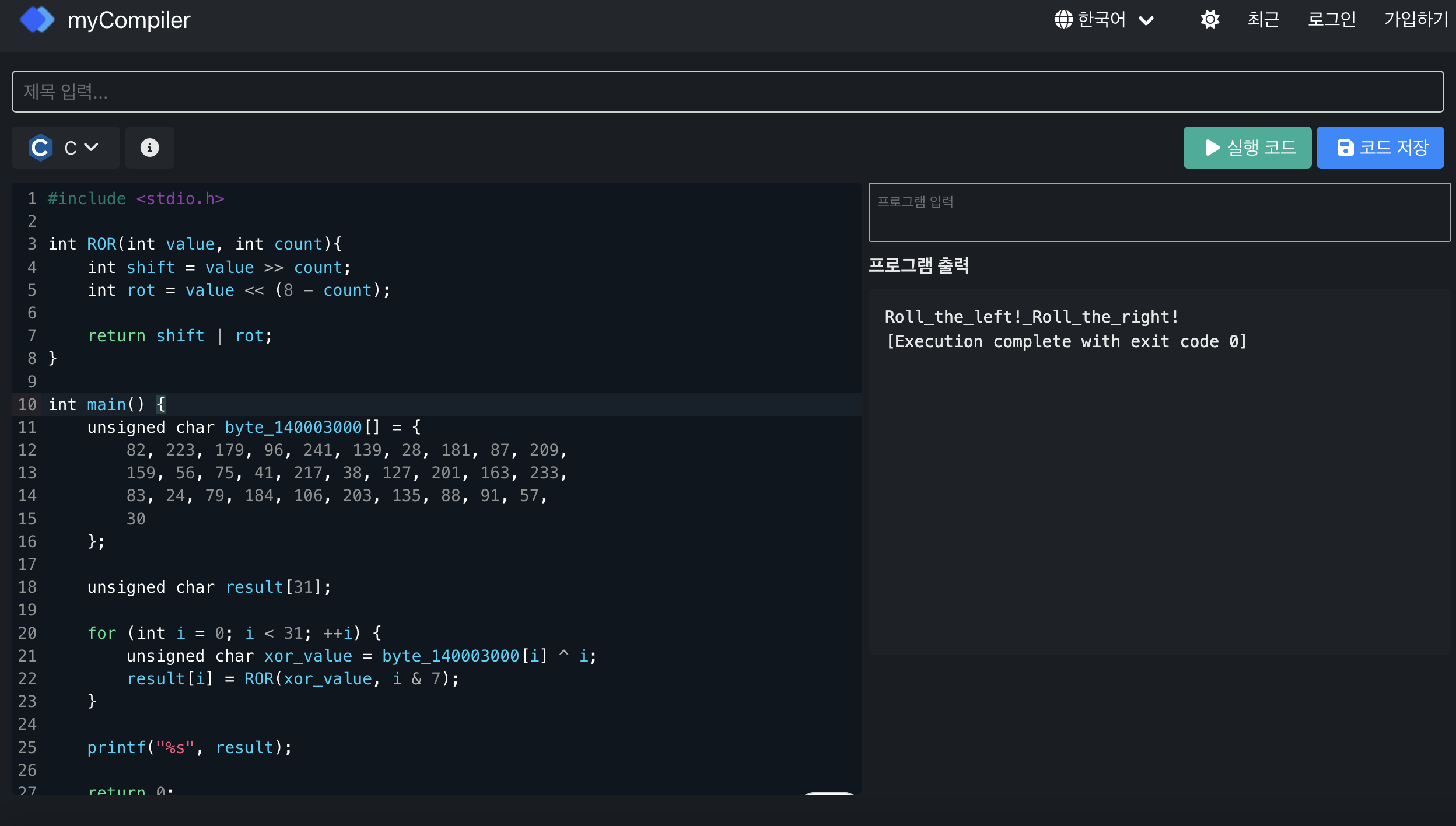Viewport: 1456px width, 826px height.
Task: Open the 최근 menu item
Action: pyautogui.click(x=1263, y=19)
